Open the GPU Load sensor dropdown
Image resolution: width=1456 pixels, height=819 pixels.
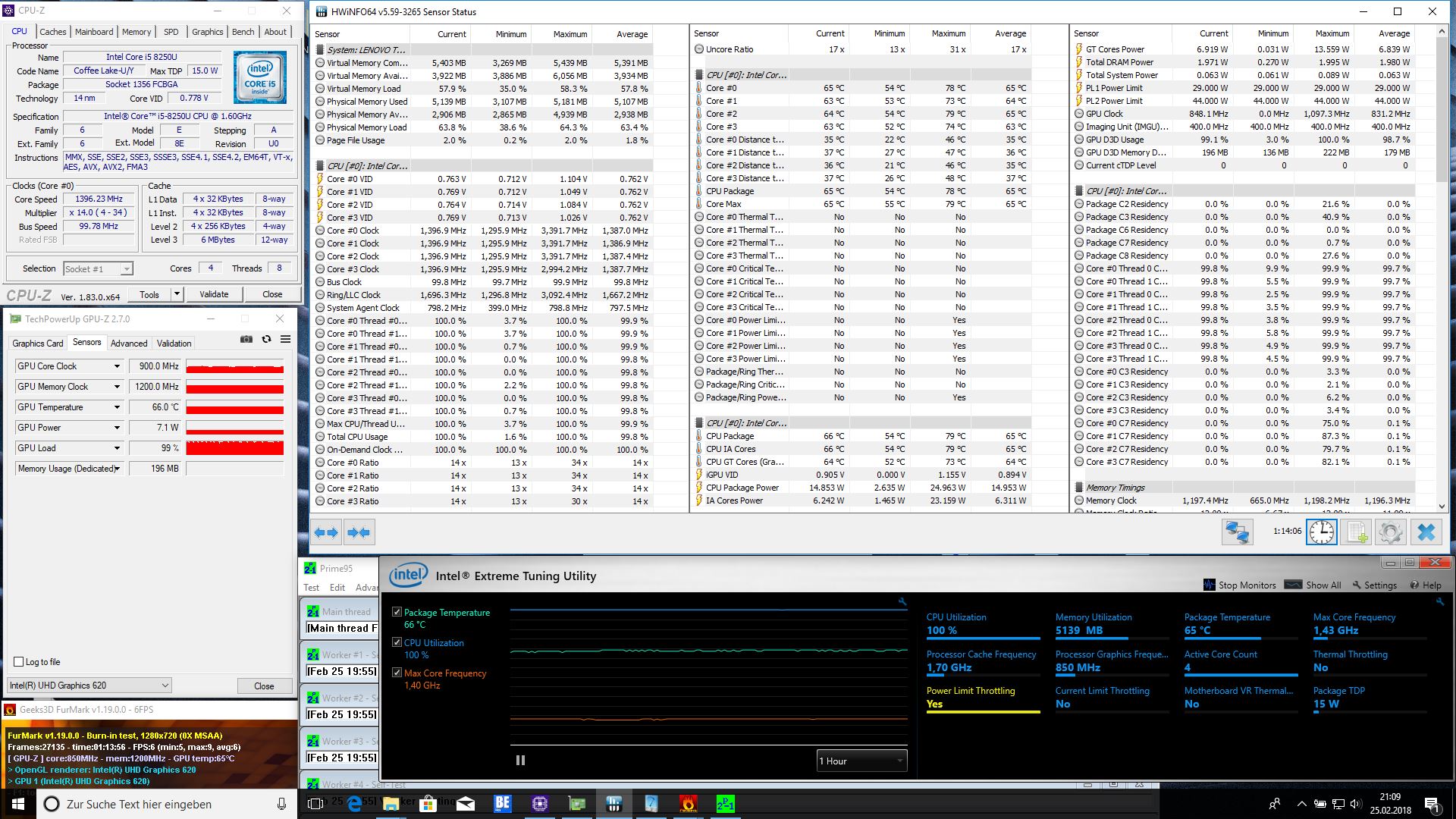(117, 448)
